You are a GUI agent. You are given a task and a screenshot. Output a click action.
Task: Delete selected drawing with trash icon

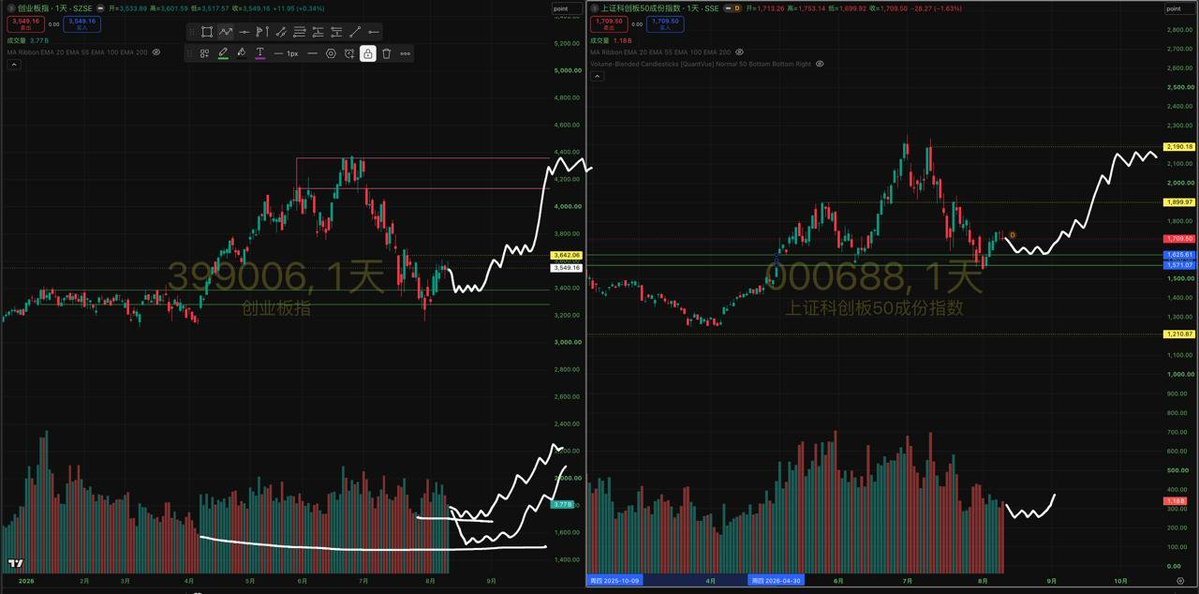point(386,54)
